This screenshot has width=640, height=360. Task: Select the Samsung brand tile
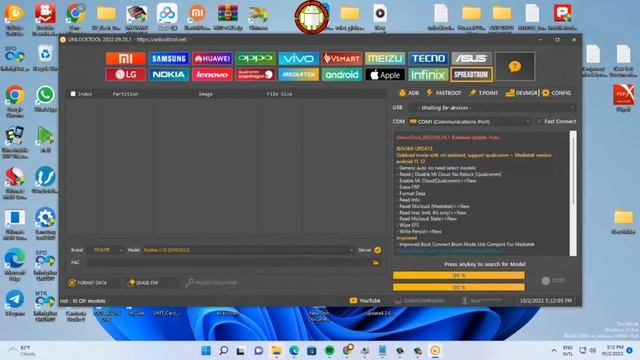169,58
